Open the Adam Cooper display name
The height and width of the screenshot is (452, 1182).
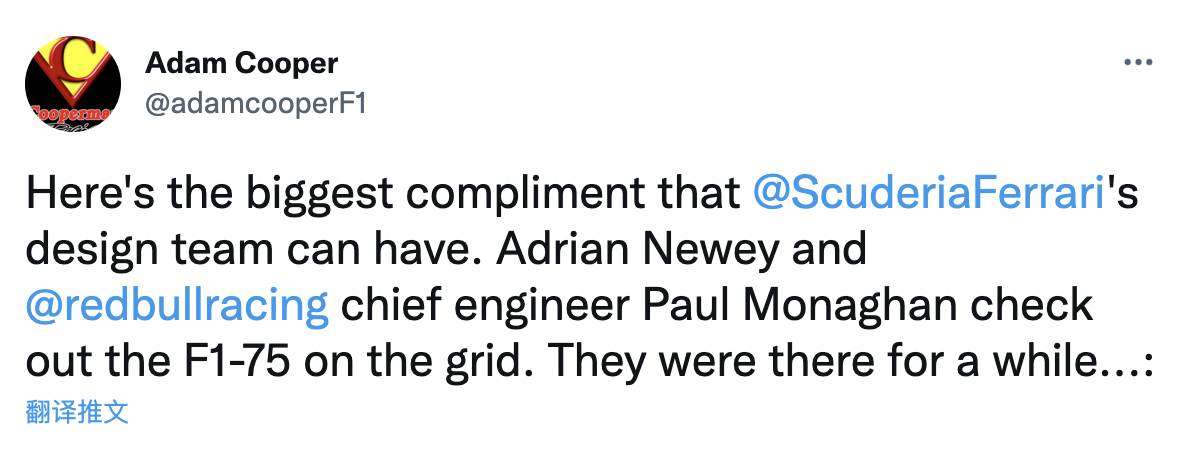tap(242, 63)
